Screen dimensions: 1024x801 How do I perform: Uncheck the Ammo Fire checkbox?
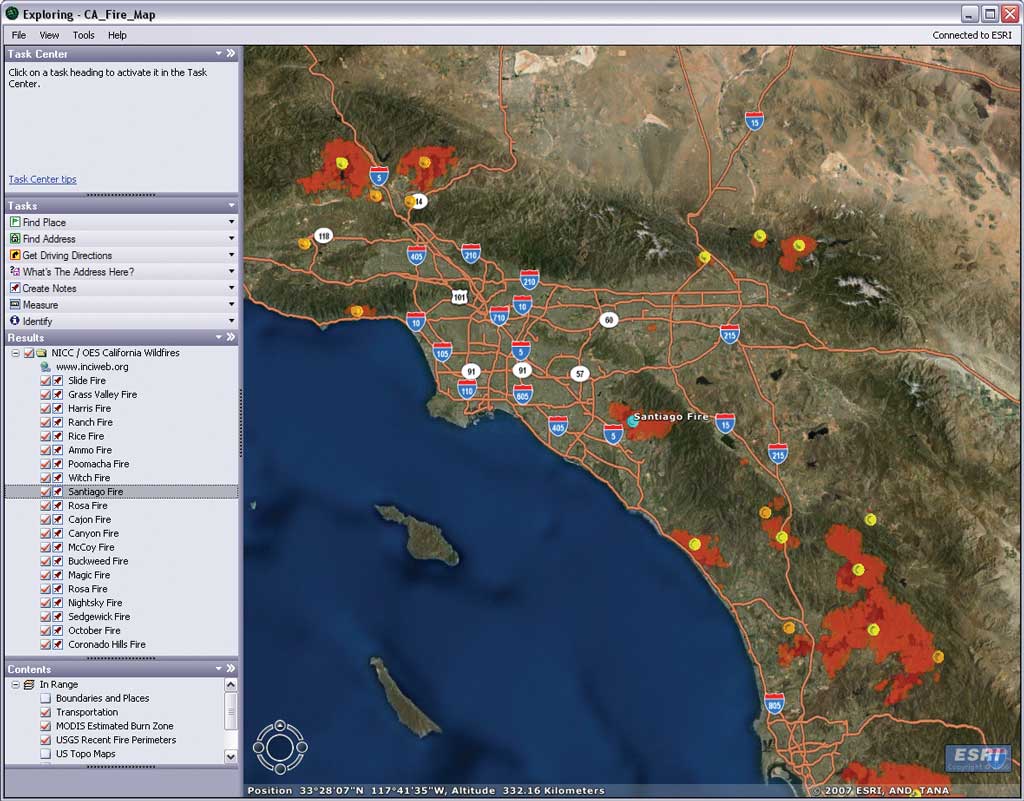coord(46,450)
